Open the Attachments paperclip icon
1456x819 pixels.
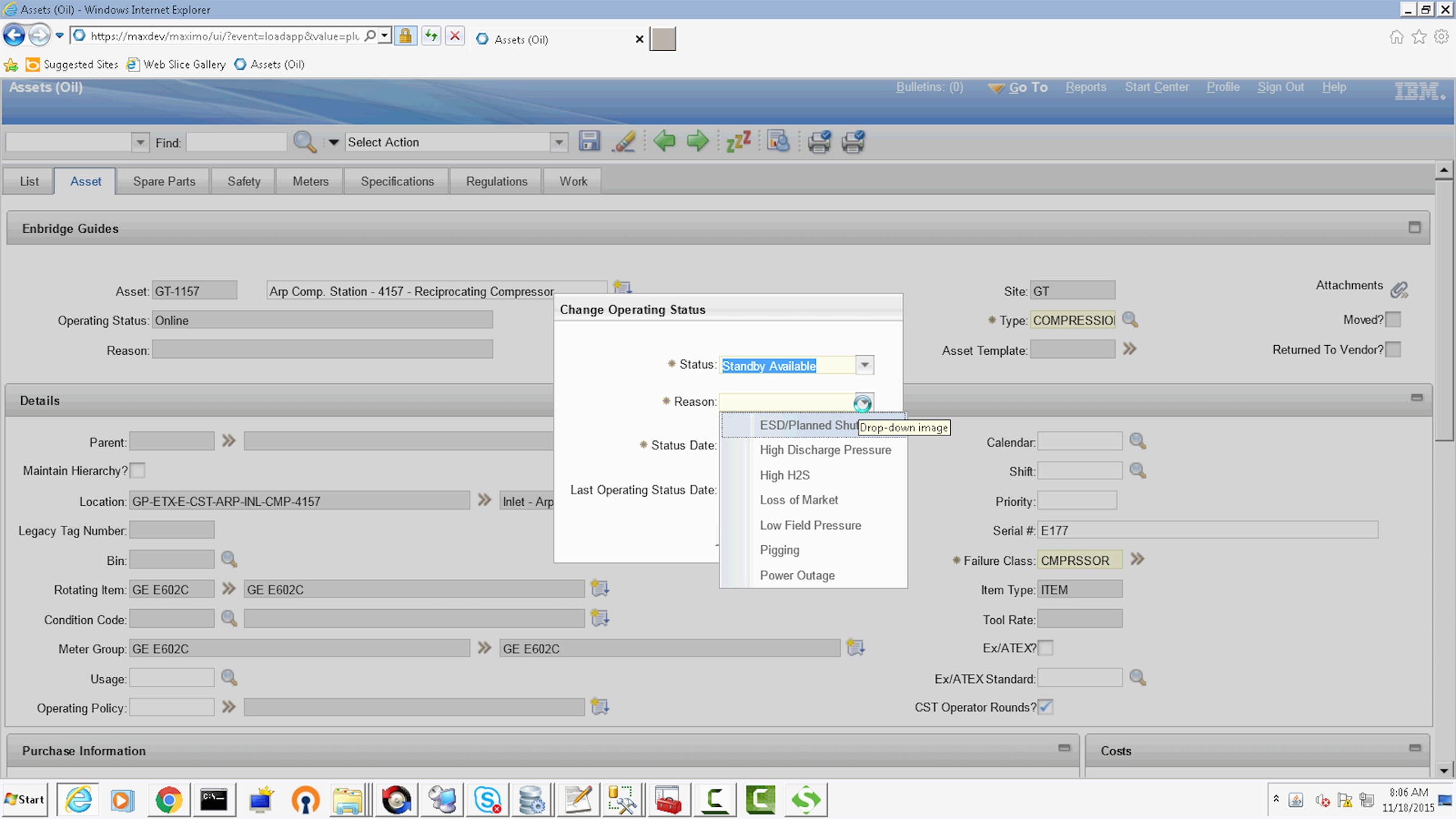point(1399,289)
